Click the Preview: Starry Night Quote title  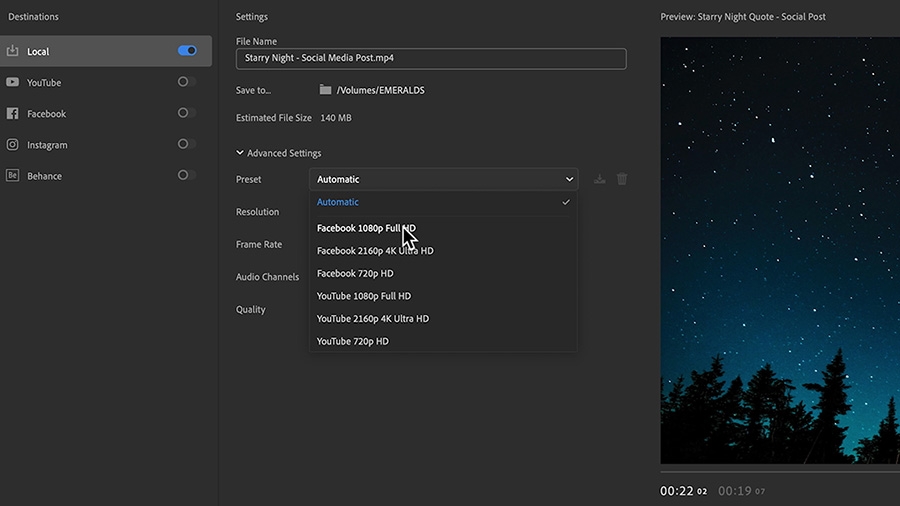[743, 17]
